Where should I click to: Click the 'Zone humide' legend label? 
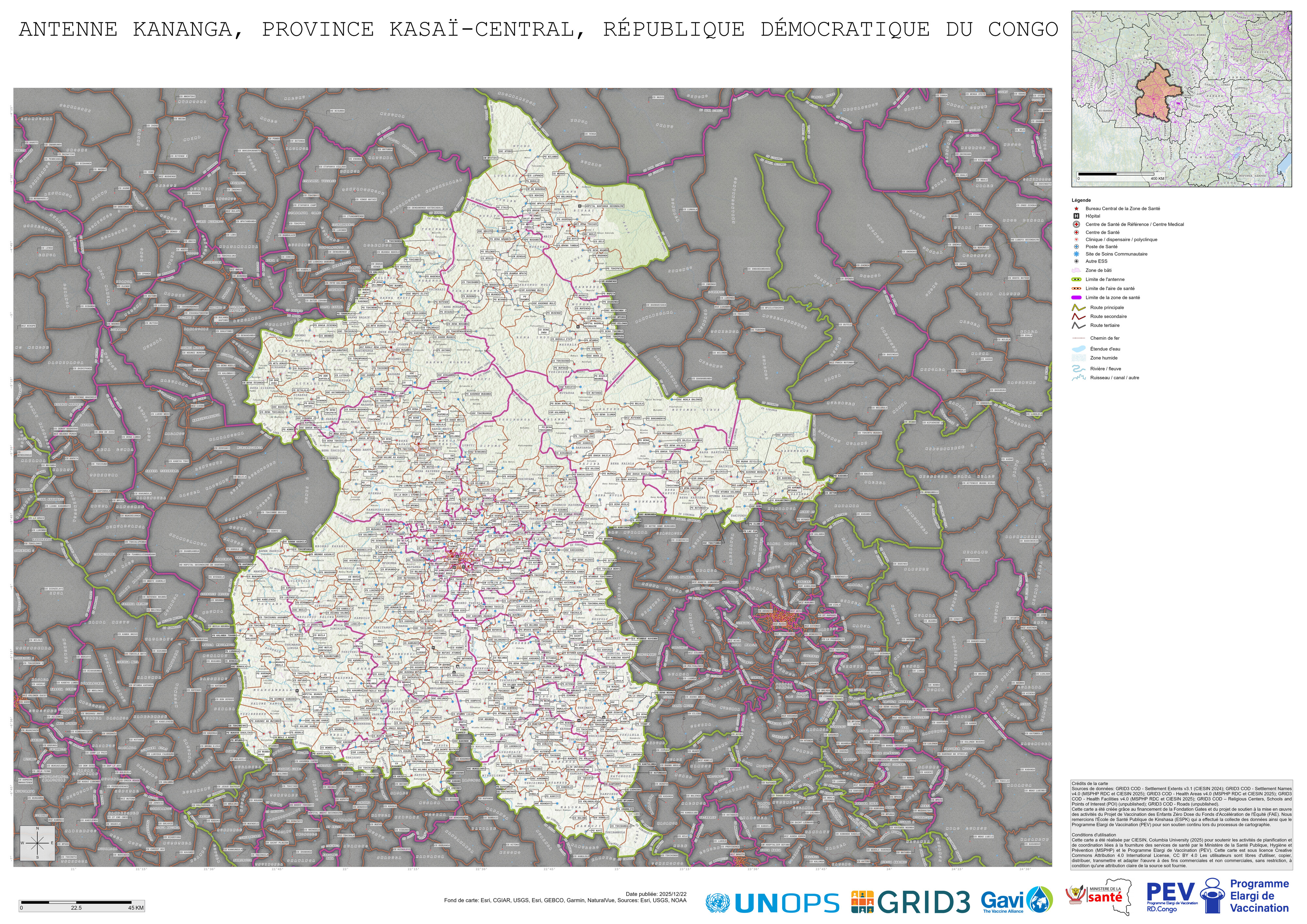(x=1104, y=358)
